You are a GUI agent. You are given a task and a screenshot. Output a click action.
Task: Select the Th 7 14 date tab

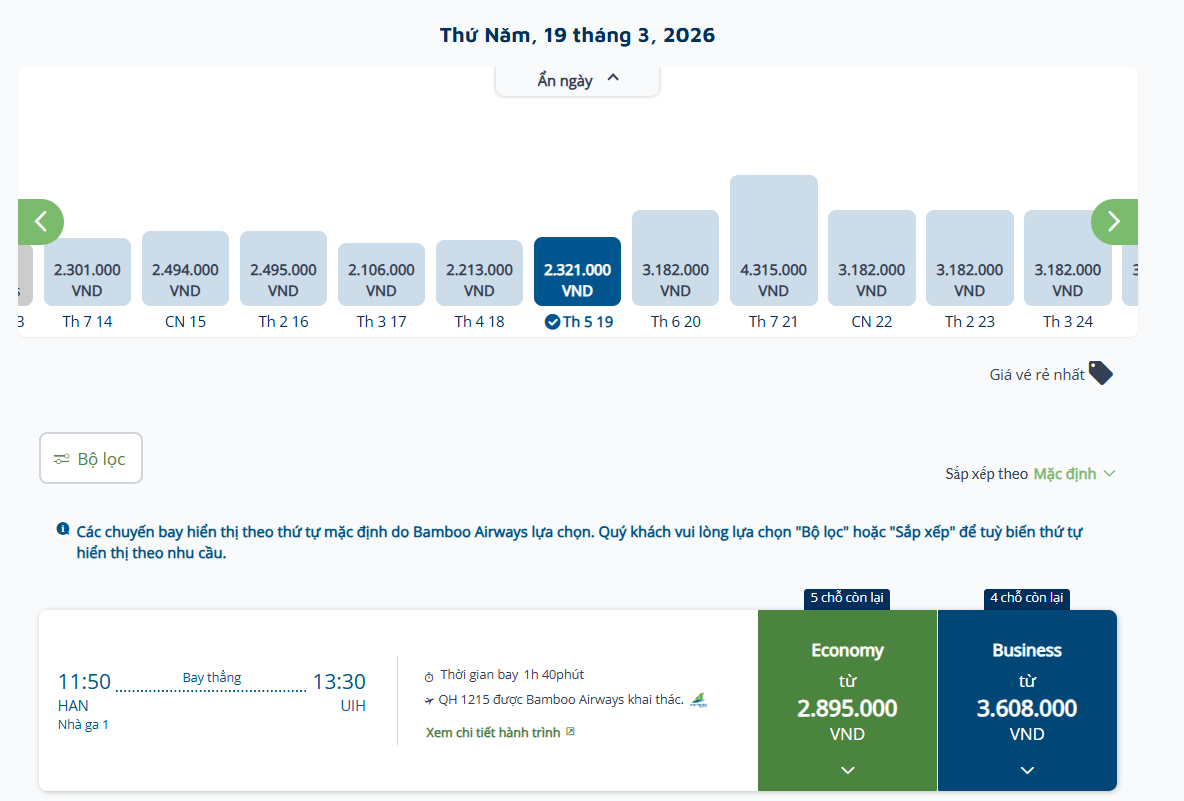tap(87, 321)
